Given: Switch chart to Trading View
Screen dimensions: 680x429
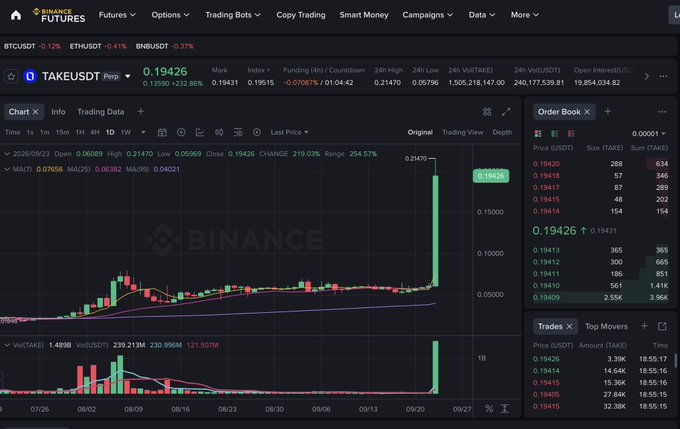Looking at the screenshot, I should [x=462, y=132].
